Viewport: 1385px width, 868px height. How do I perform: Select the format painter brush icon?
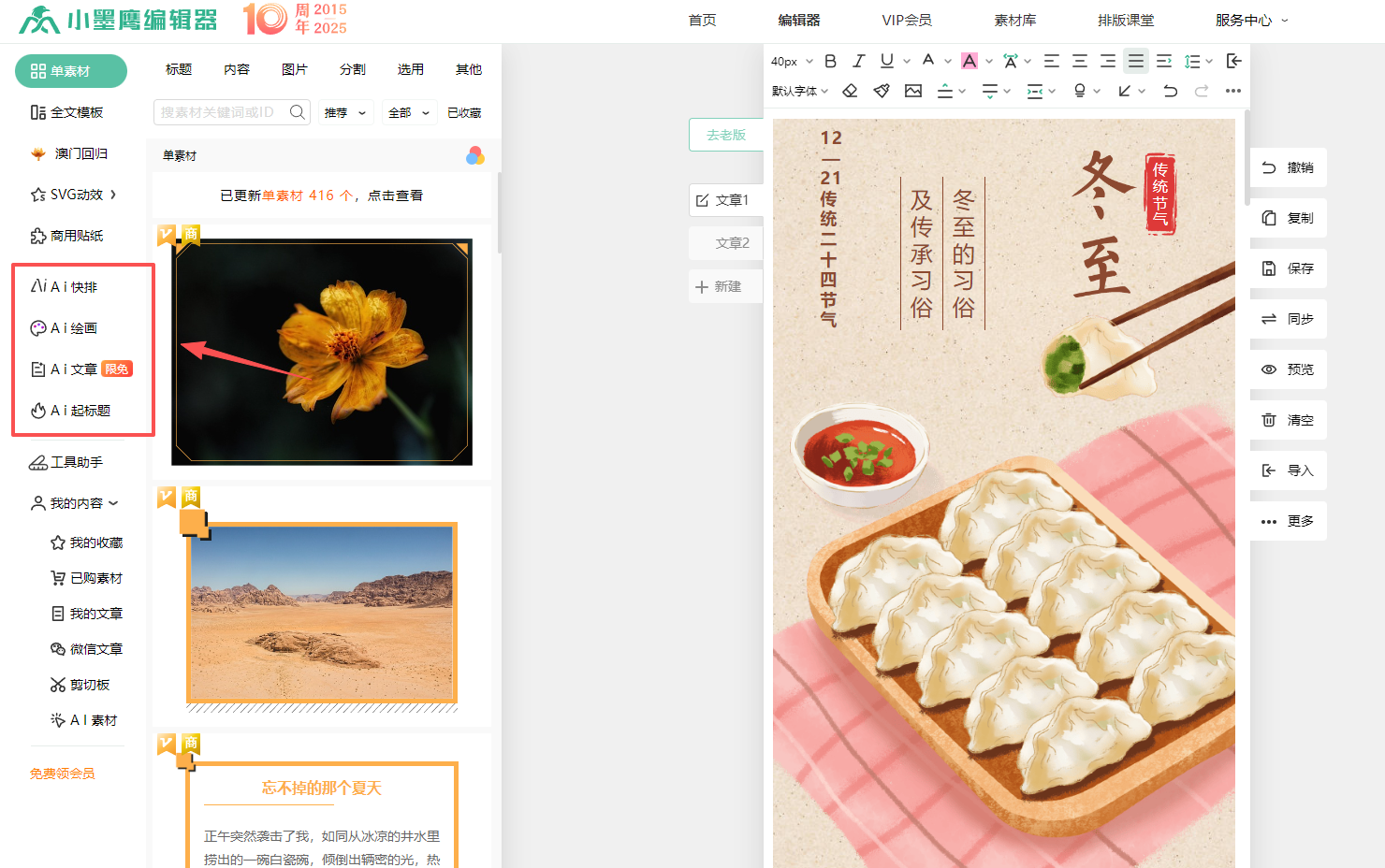[882, 91]
